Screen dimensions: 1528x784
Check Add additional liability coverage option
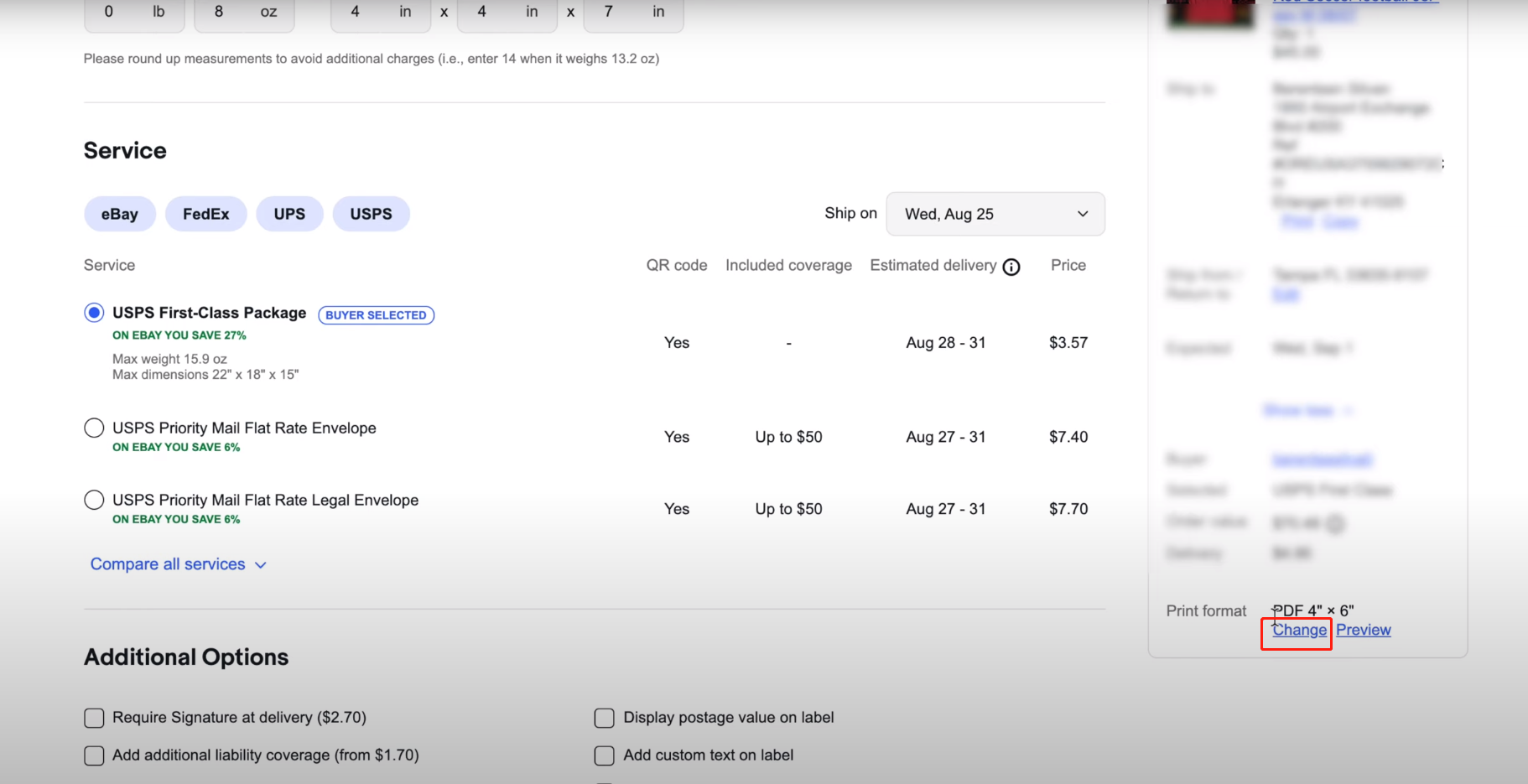(94, 755)
